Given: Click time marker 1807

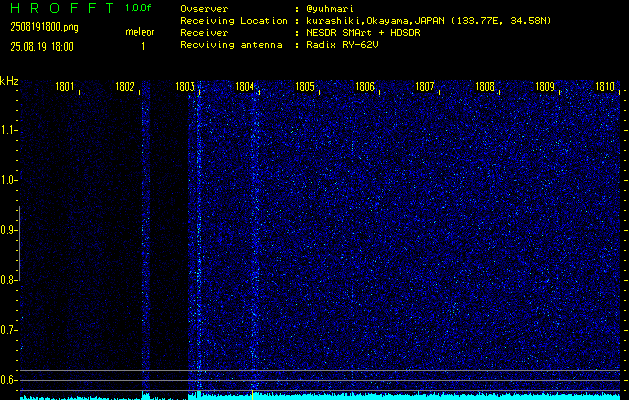Looking at the screenshot, I should click(x=425, y=87).
